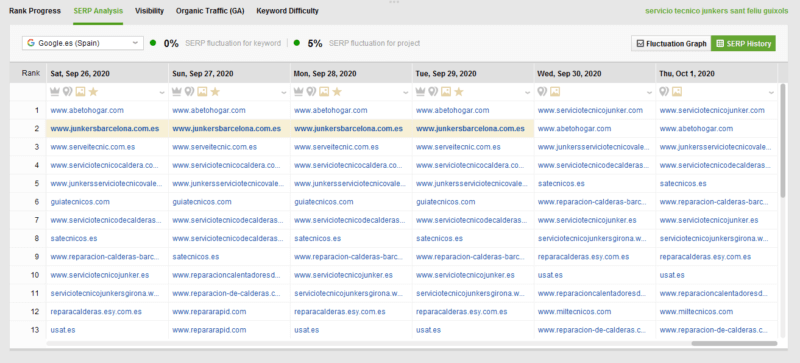The width and height of the screenshot is (800, 363).
Task: Click the 0% SERP fluctuation for keyword value
Action: click(x=171, y=44)
